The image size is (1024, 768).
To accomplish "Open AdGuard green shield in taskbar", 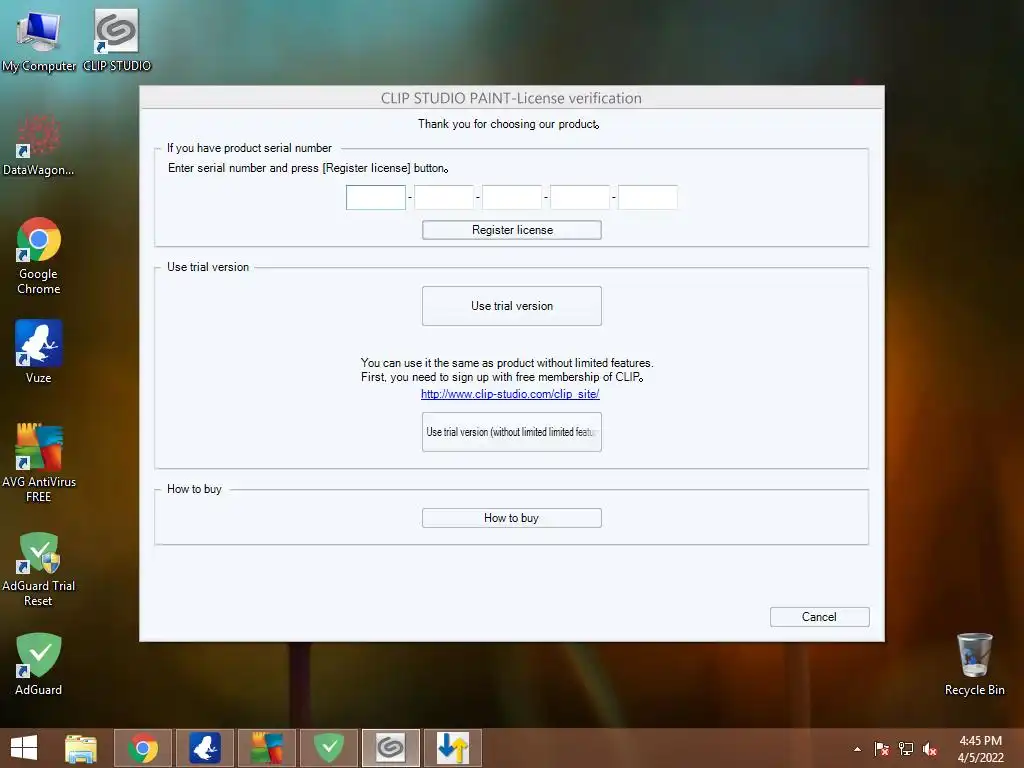I will point(328,748).
